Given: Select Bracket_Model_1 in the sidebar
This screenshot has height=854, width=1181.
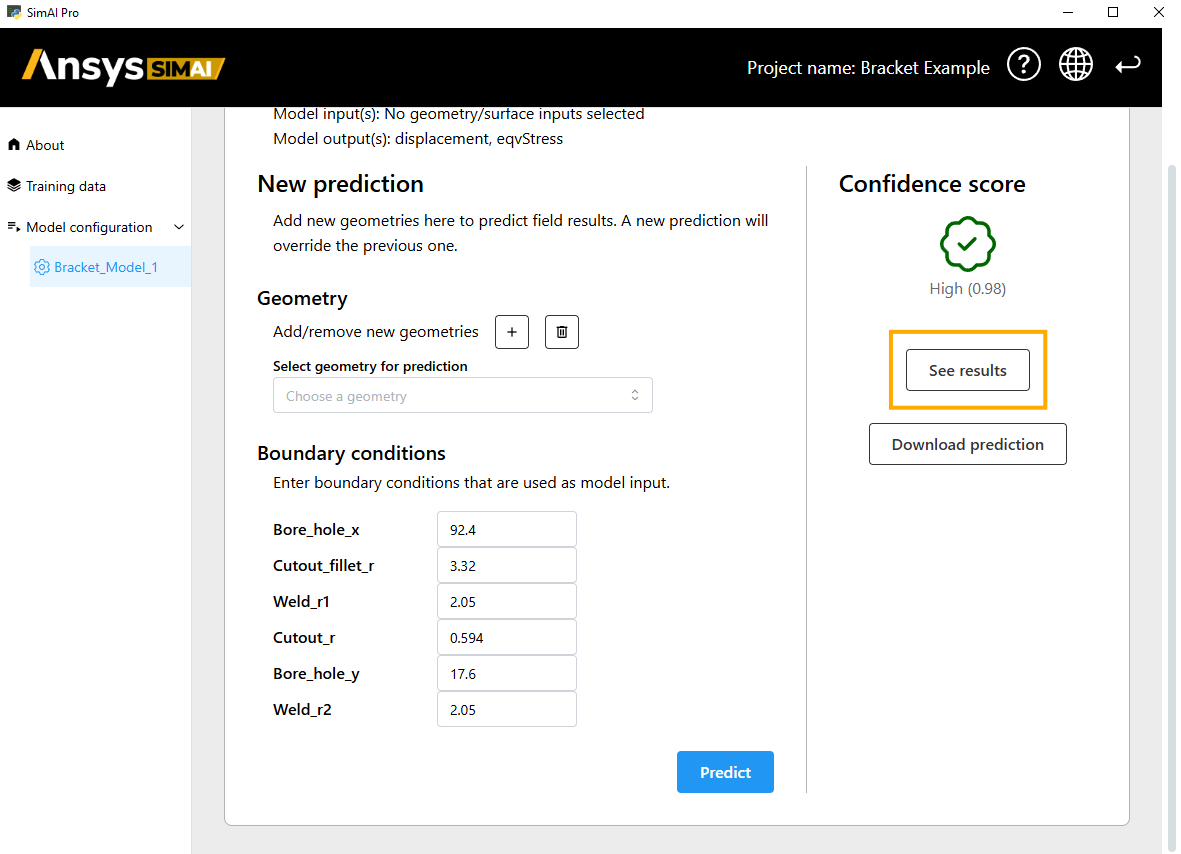Looking at the screenshot, I should (105, 267).
